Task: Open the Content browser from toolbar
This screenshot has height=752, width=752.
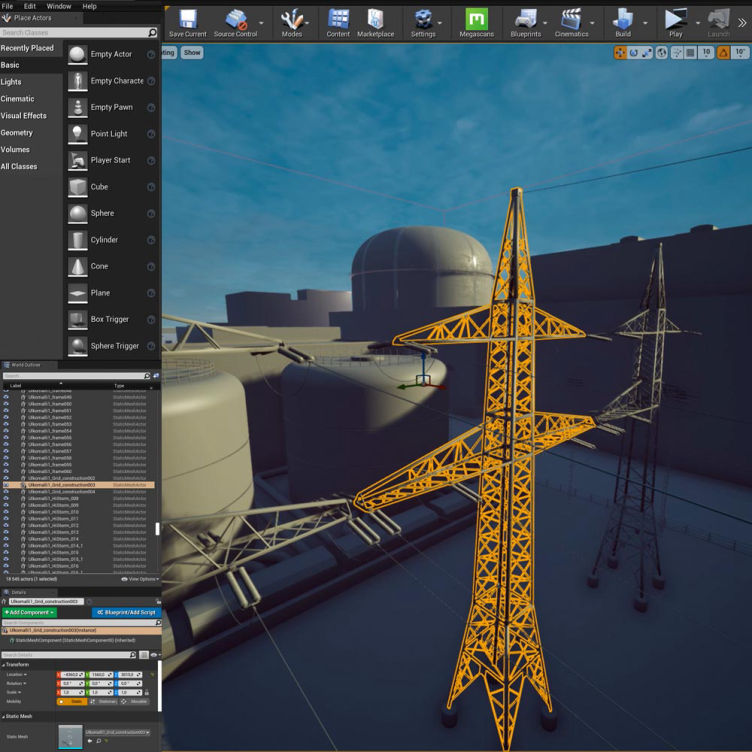Action: pos(338,18)
